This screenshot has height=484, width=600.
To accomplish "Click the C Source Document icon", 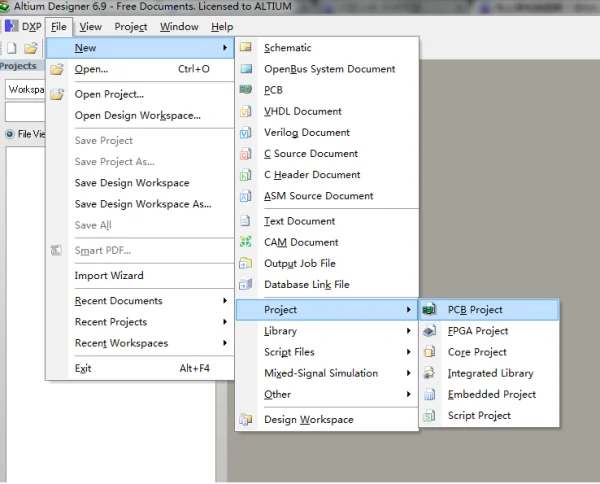I will point(246,153).
